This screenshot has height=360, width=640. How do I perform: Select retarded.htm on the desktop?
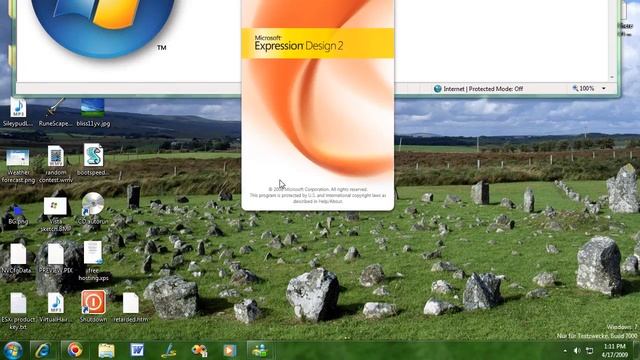click(131, 307)
